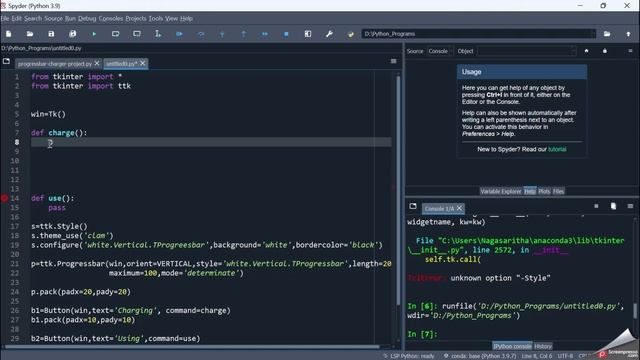
Task: Clear console output using page icon
Action: (x=613, y=206)
